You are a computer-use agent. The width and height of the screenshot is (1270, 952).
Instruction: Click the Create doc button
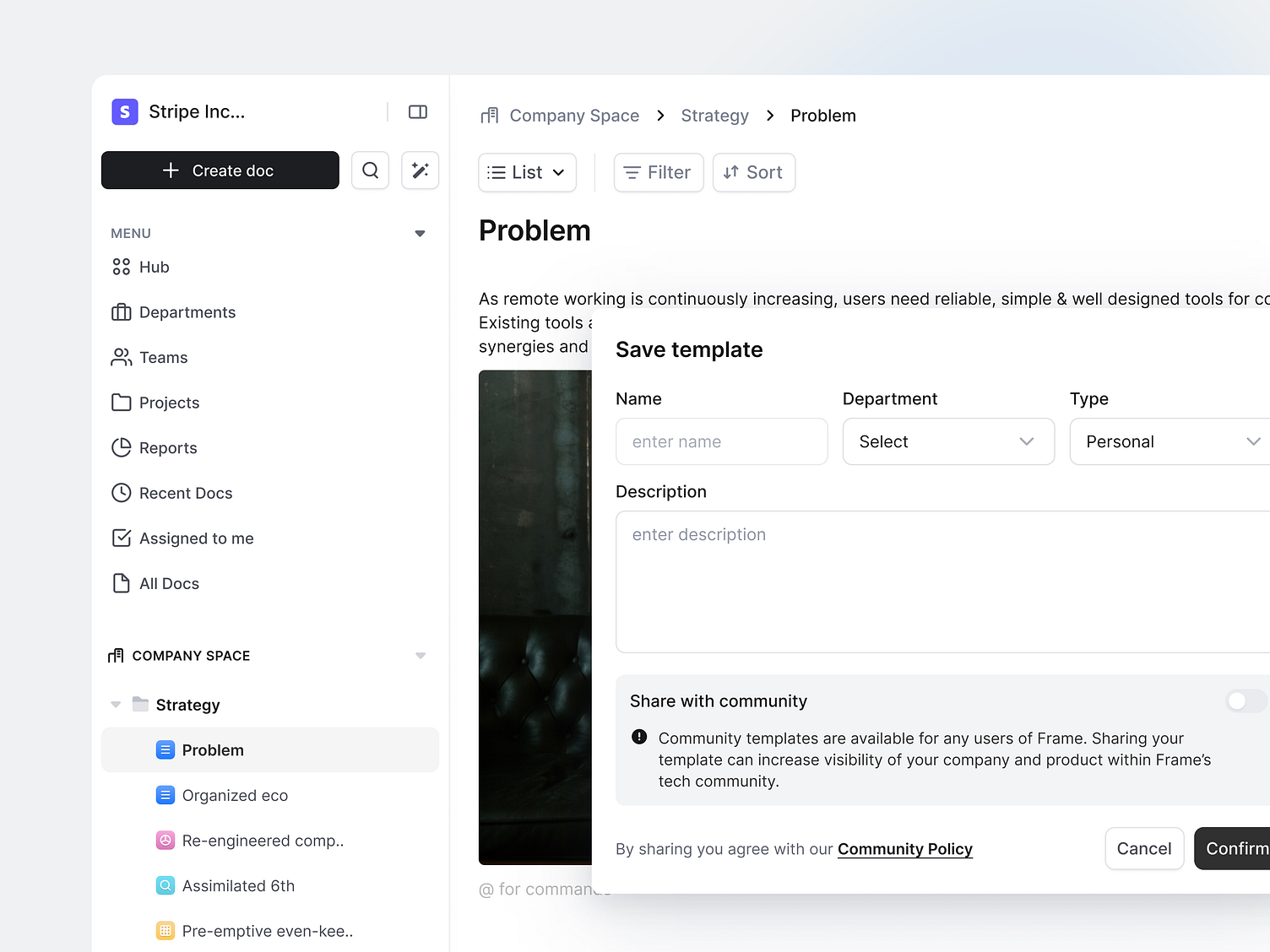pos(220,170)
